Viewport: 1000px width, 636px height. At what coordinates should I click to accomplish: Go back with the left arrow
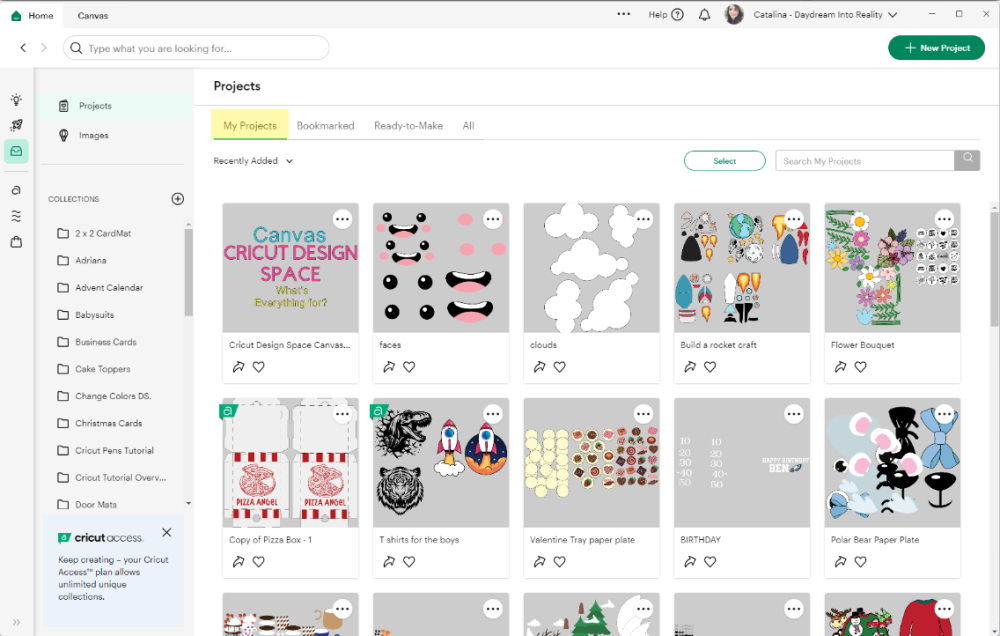click(x=23, y=48)
